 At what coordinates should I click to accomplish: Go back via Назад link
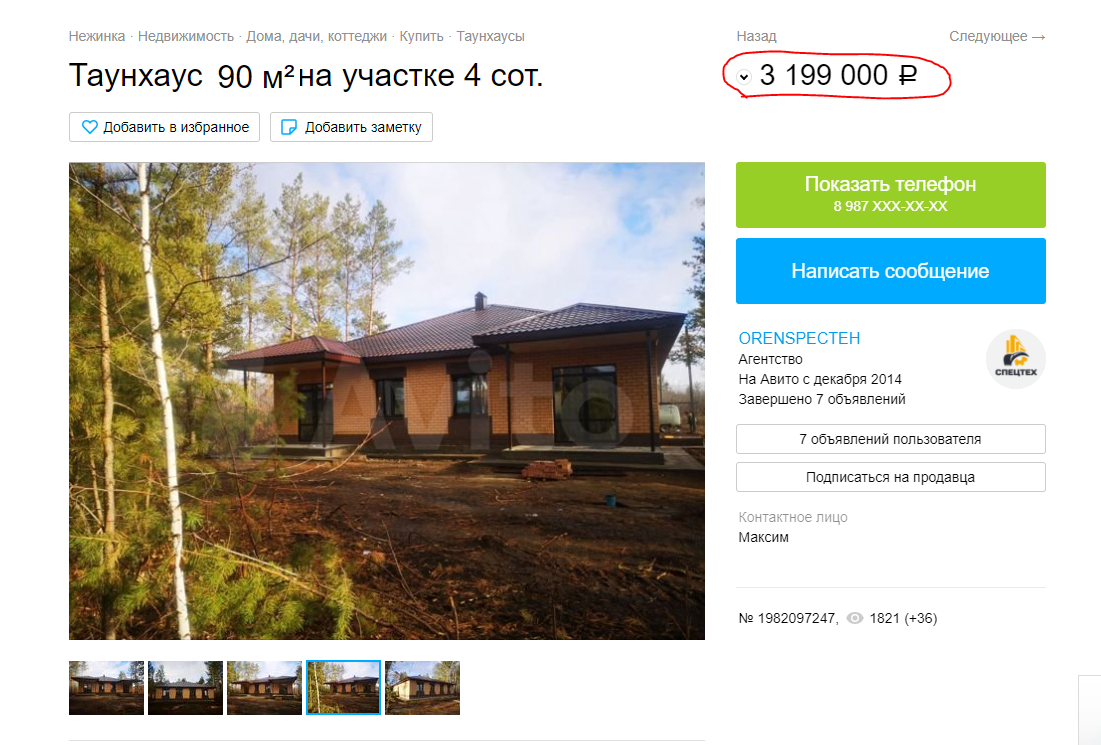pos(756,37)
